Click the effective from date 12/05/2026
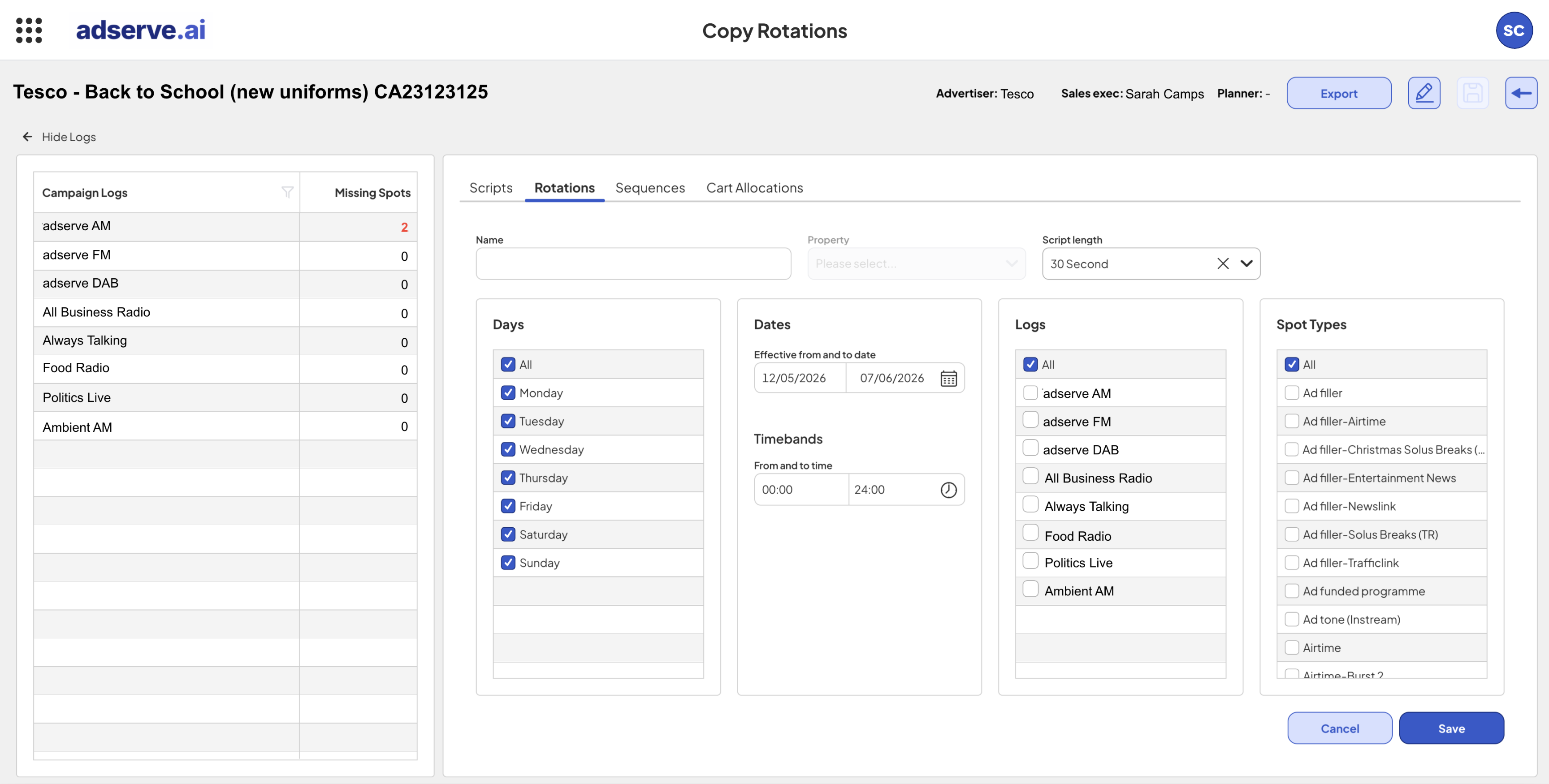 pyautogui.click(x=794, y=379)
